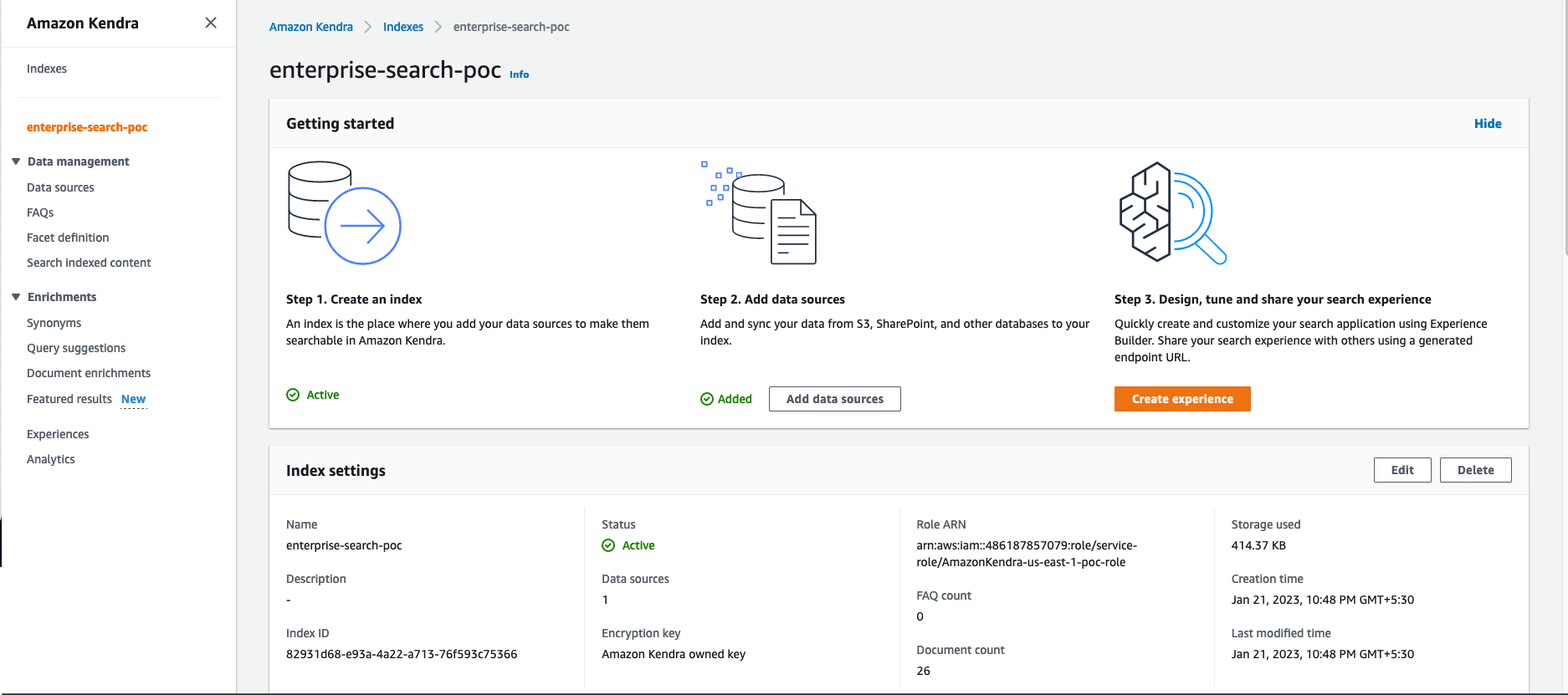The height and width of the screenshot is (695, 1568).
Task: Click the Role ARN value text
Action: tap(1027, 554)
